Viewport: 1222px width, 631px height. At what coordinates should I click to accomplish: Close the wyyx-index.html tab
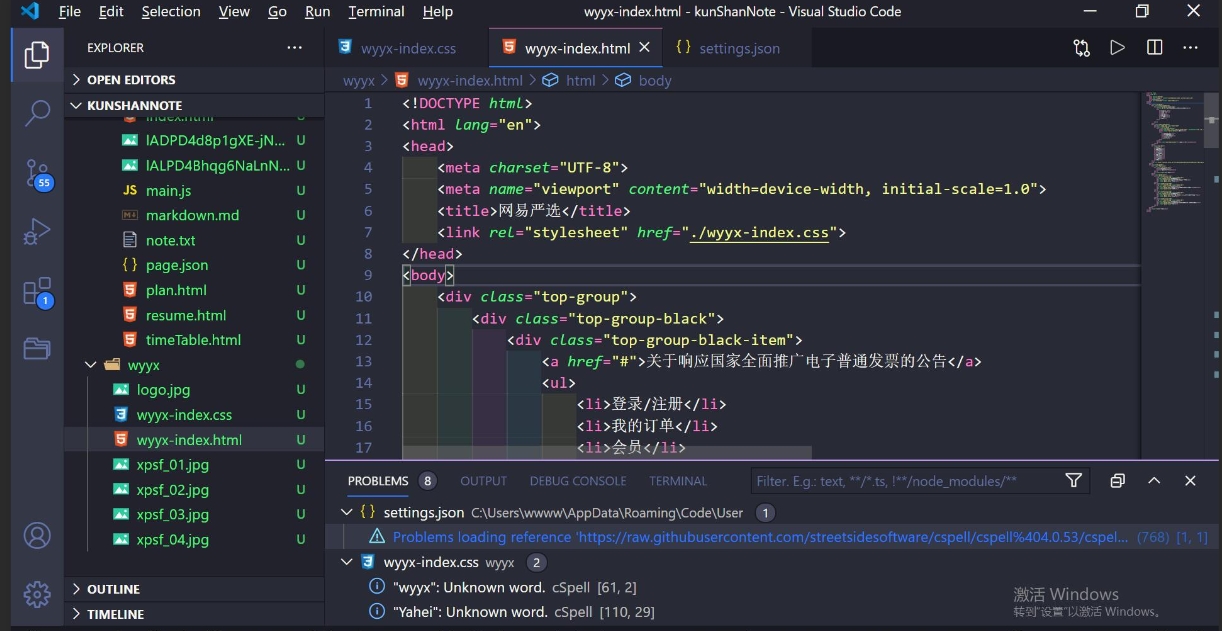point(644,47)
